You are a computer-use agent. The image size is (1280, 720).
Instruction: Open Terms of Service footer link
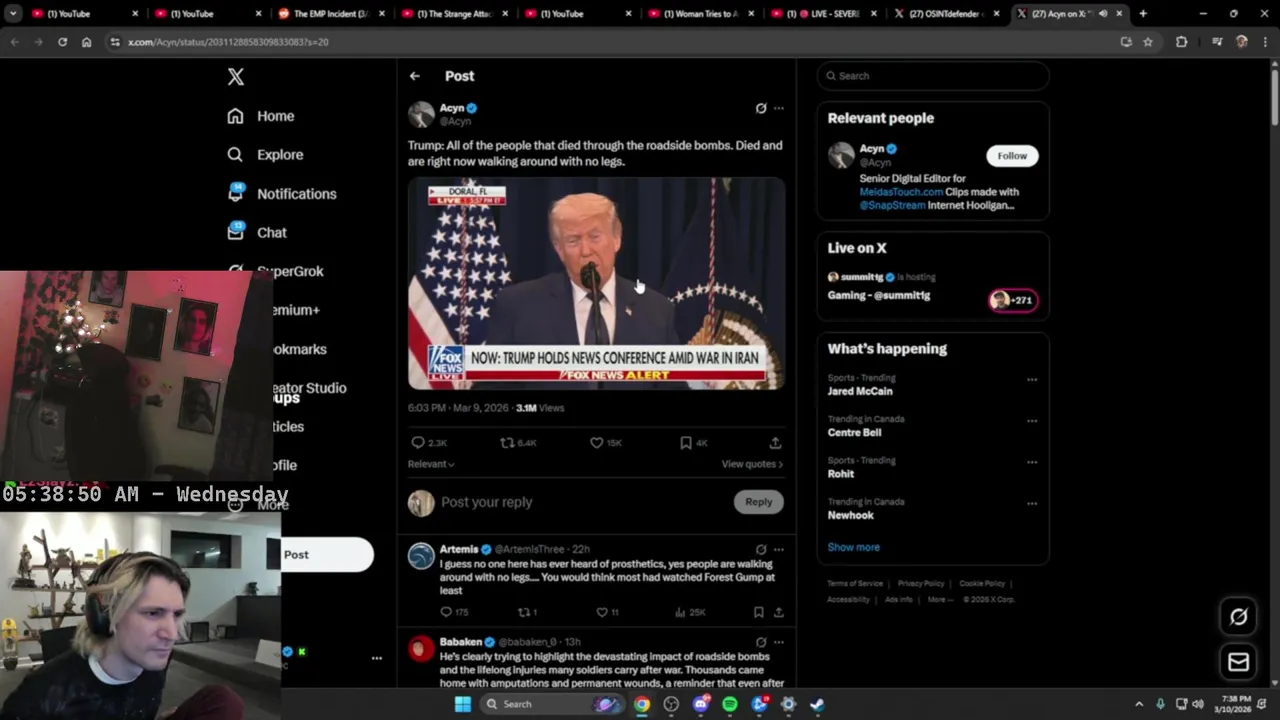(x=855, y=583)
